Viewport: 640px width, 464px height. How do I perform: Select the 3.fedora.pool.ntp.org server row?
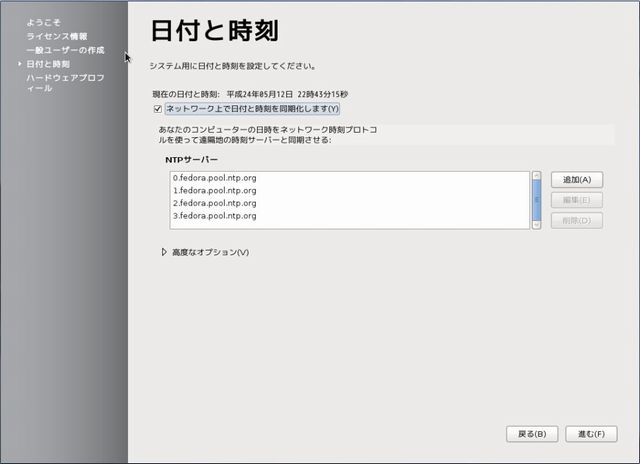(350, 216)
